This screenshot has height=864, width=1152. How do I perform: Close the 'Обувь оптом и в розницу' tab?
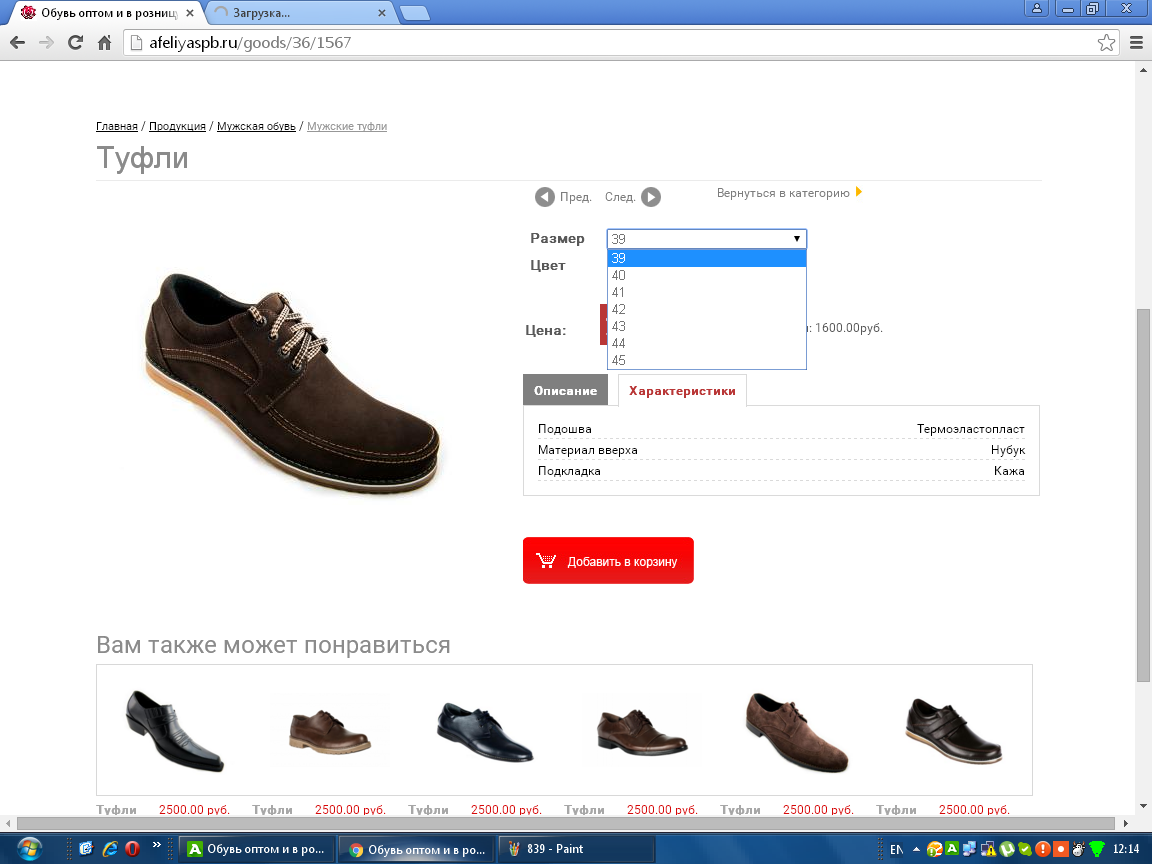(x=190, y=13)
